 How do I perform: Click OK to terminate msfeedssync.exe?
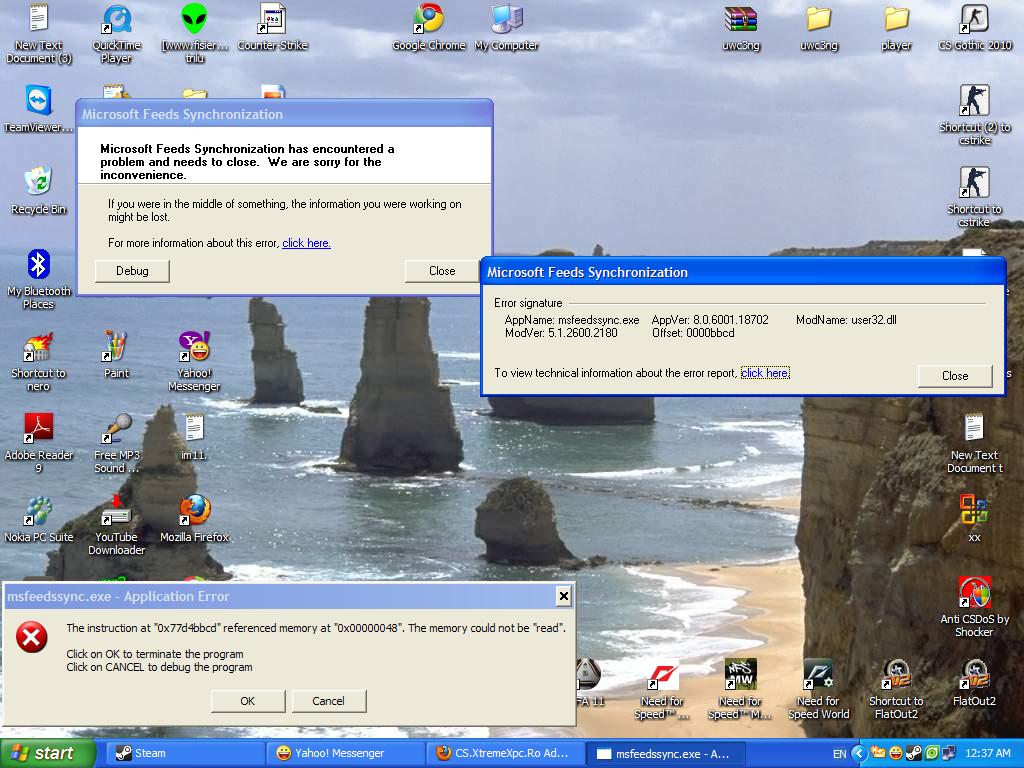coord(248,701)
